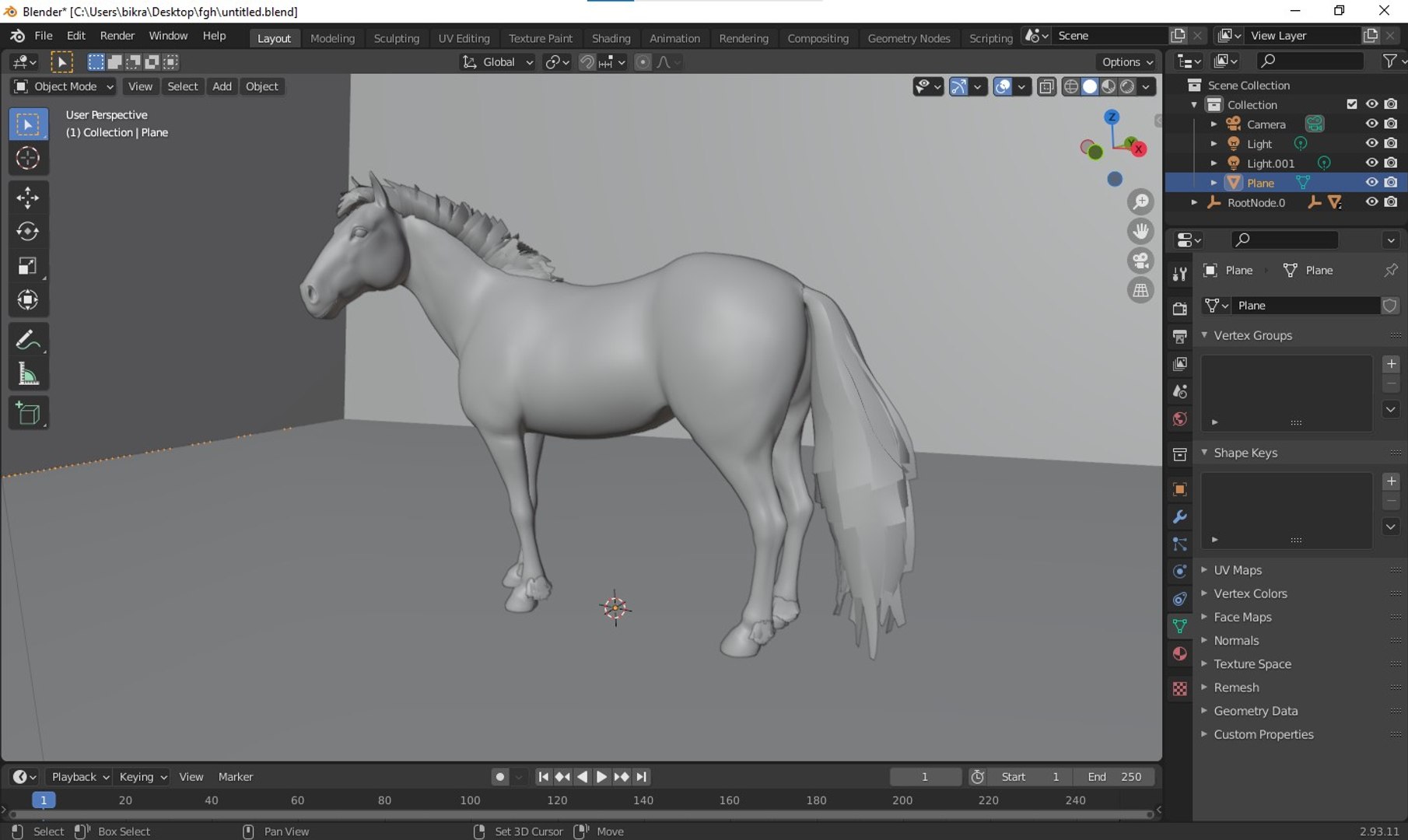This screenshot has height=840, width=1408.
Task: Open the Modifier wrench properties tab
Action: pos(1180,517)
